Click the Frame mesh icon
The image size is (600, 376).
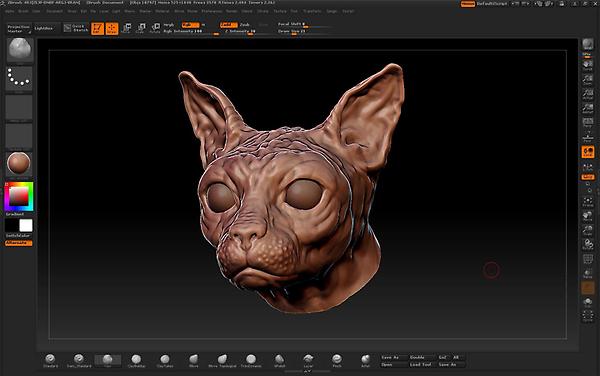point(588,202)
